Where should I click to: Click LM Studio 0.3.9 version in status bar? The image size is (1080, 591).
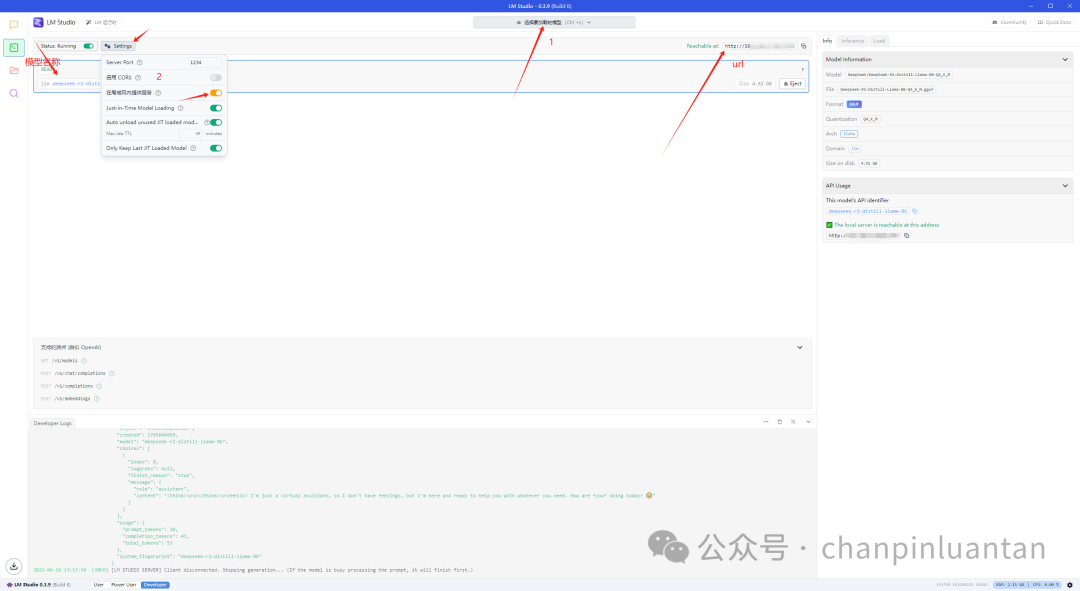click(x=39, y=585)
